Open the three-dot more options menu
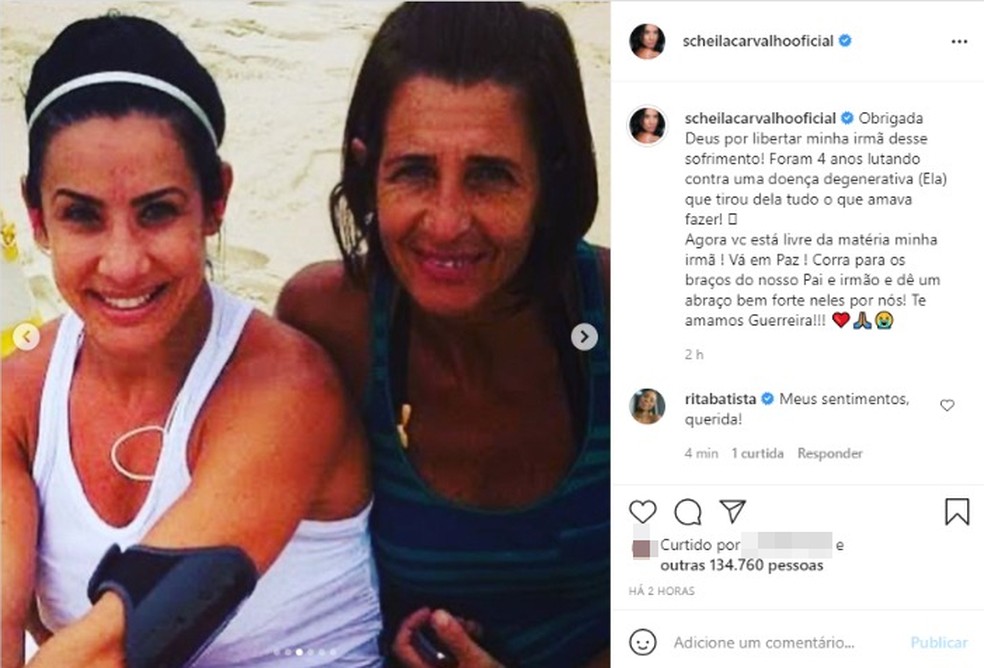Viewport: 984px width, 668px height. [x=959, y=41]
